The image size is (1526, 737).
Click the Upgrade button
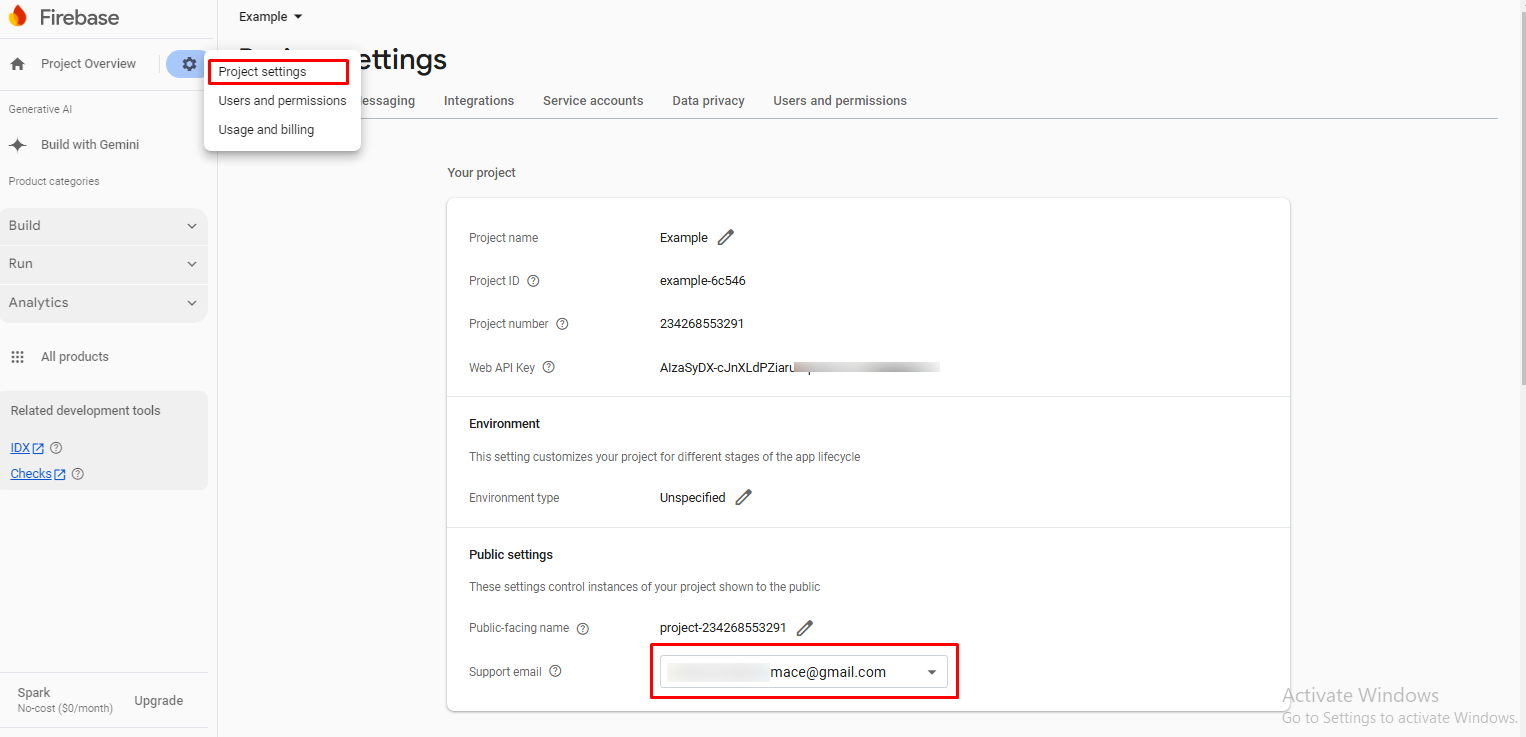(x=159, y=701)
